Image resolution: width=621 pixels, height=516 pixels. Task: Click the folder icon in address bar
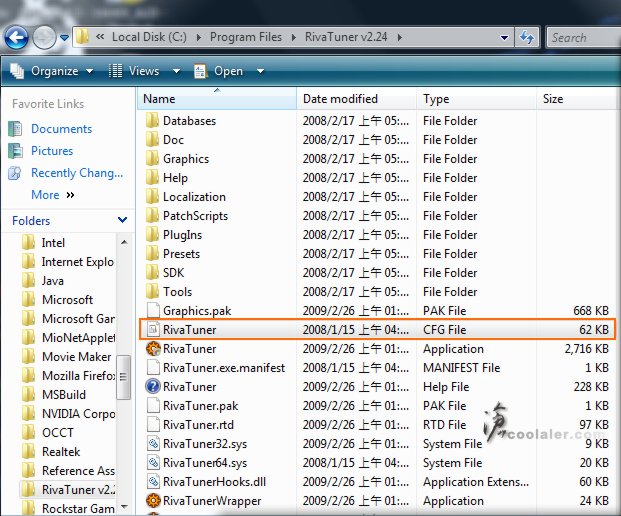(x=82, y=37)
